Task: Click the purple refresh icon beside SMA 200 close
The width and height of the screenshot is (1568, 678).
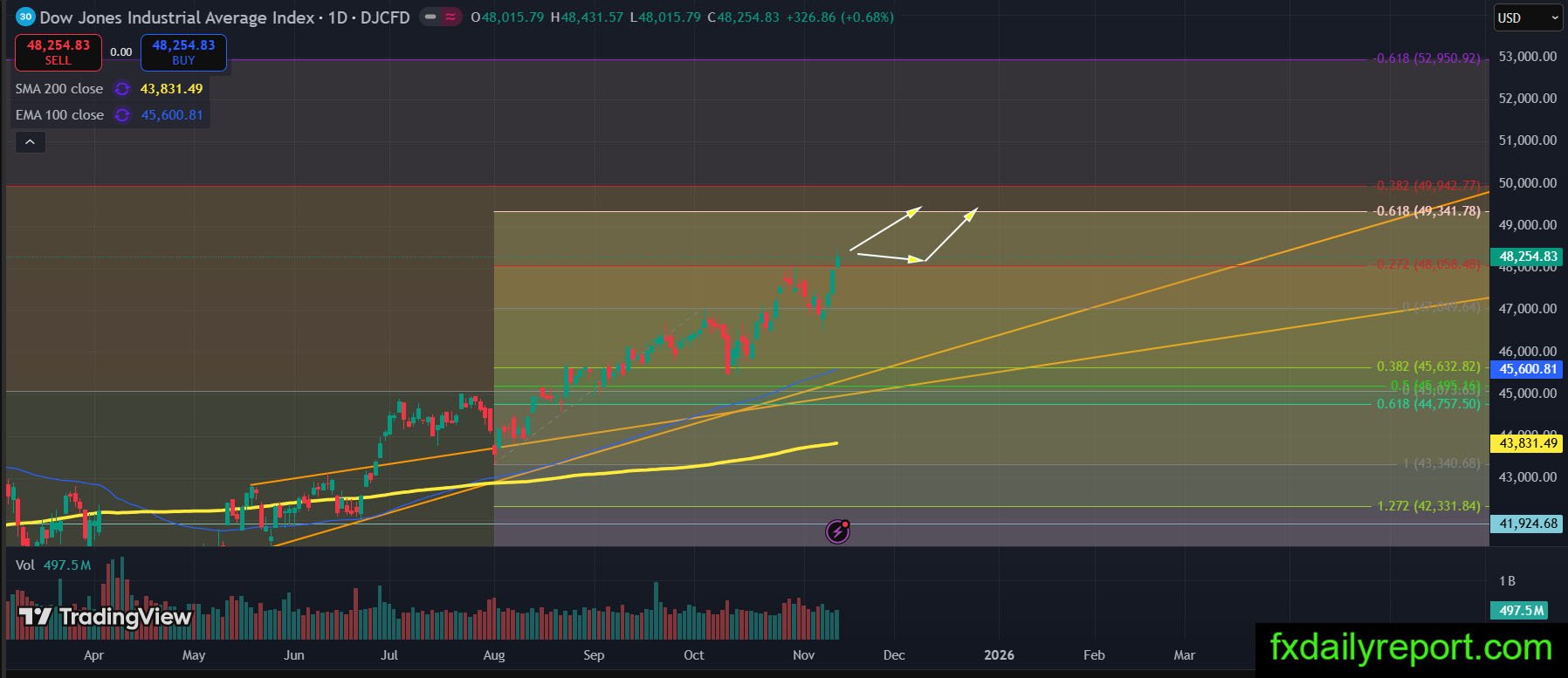Action: coord(122,89)
